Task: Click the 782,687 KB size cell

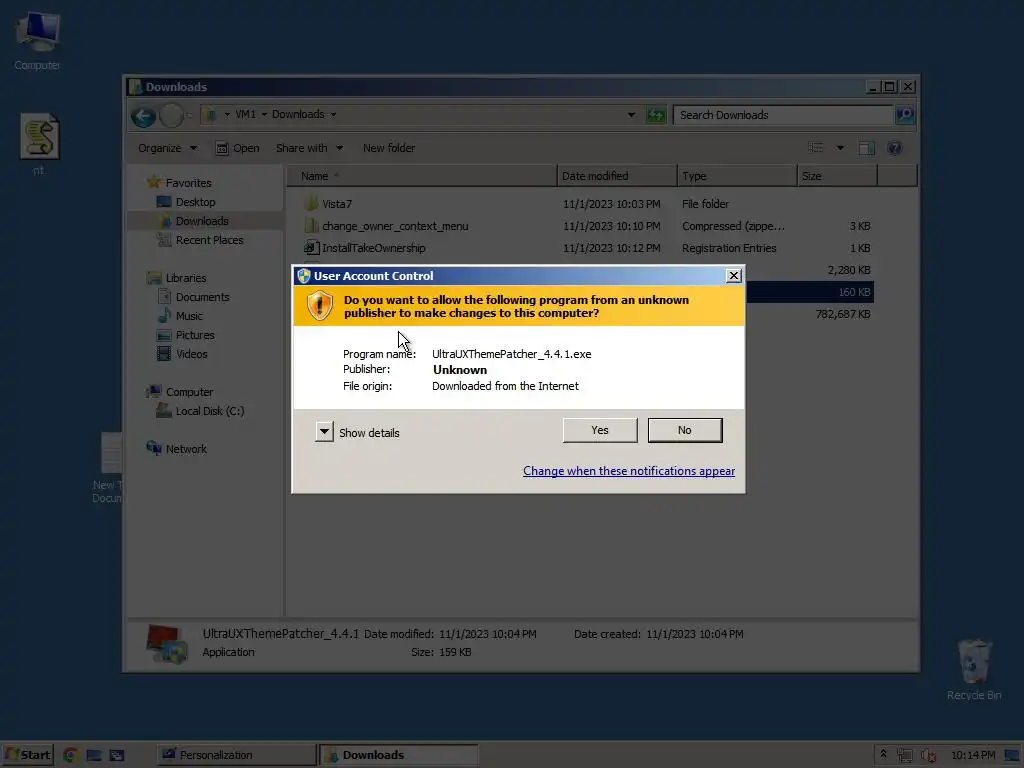Action: (x=842, y=314)
